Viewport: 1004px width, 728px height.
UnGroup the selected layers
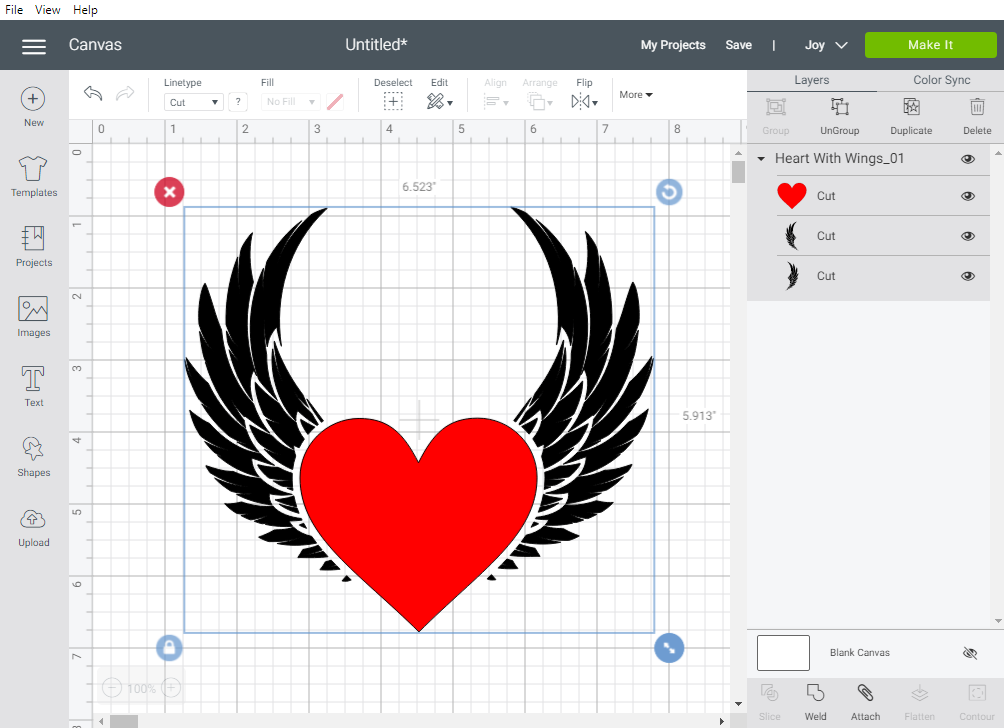tap(839, 116)
